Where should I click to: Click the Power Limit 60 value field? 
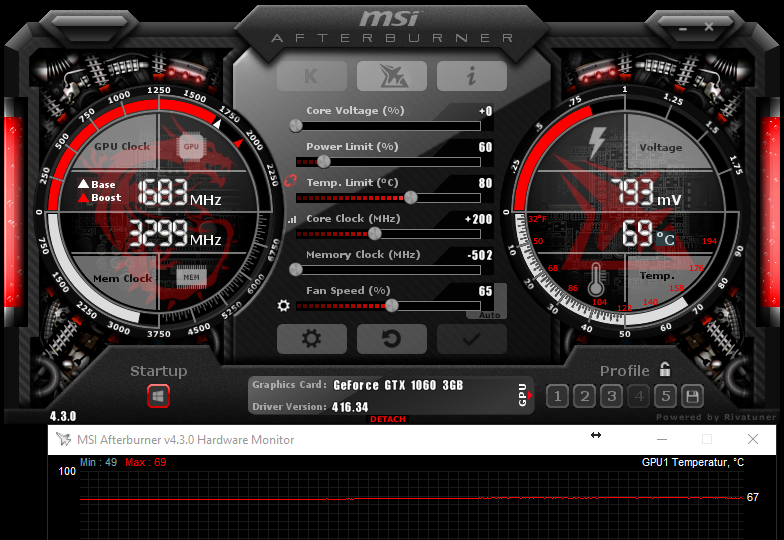click(x=485, y=147)
